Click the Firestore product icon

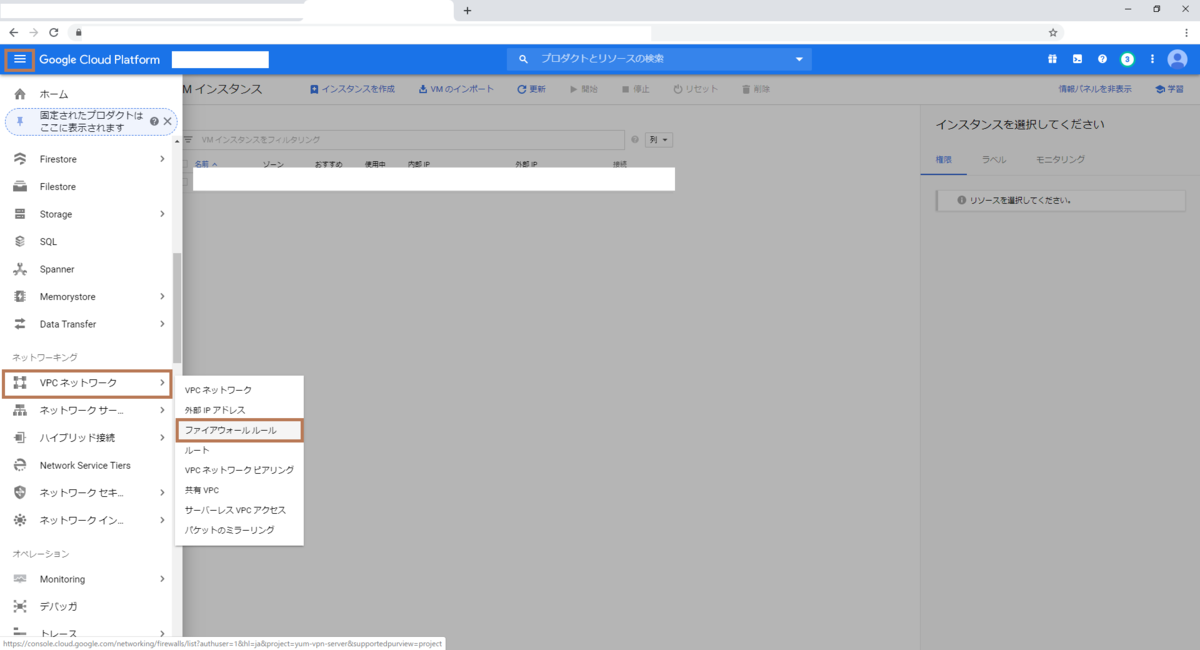20,159
